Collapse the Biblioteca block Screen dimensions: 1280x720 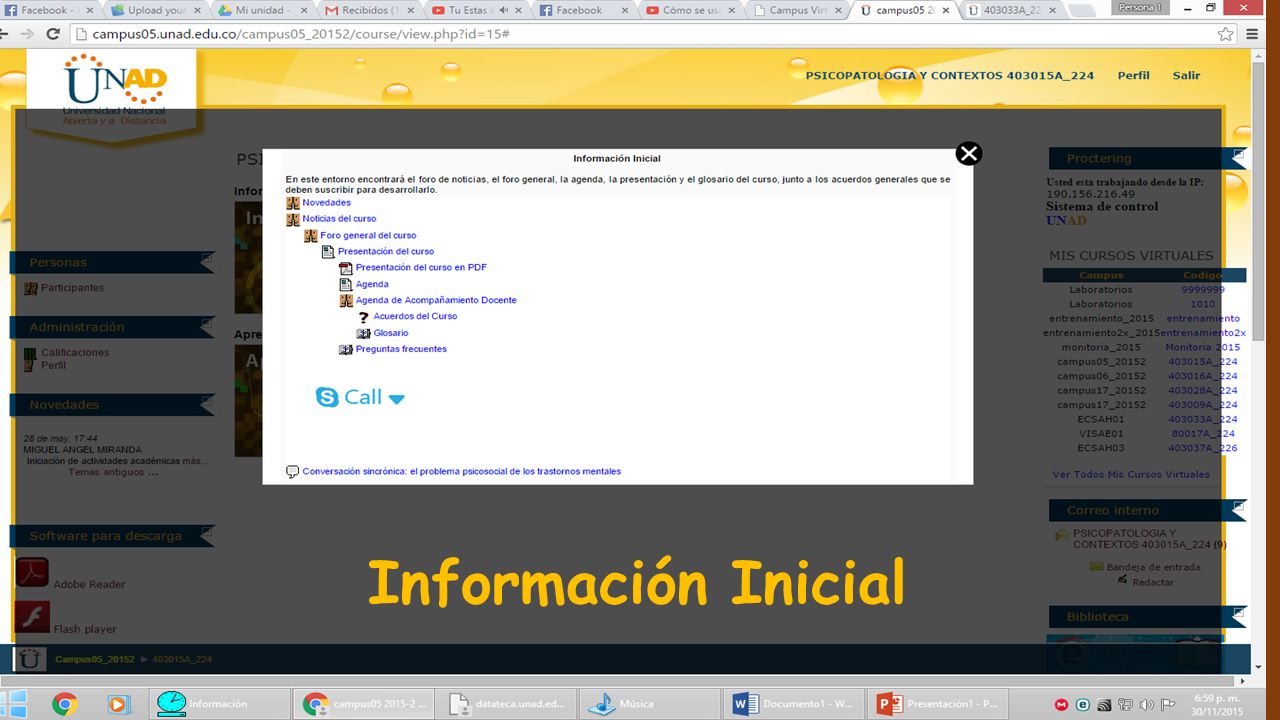click(1239, 613)
